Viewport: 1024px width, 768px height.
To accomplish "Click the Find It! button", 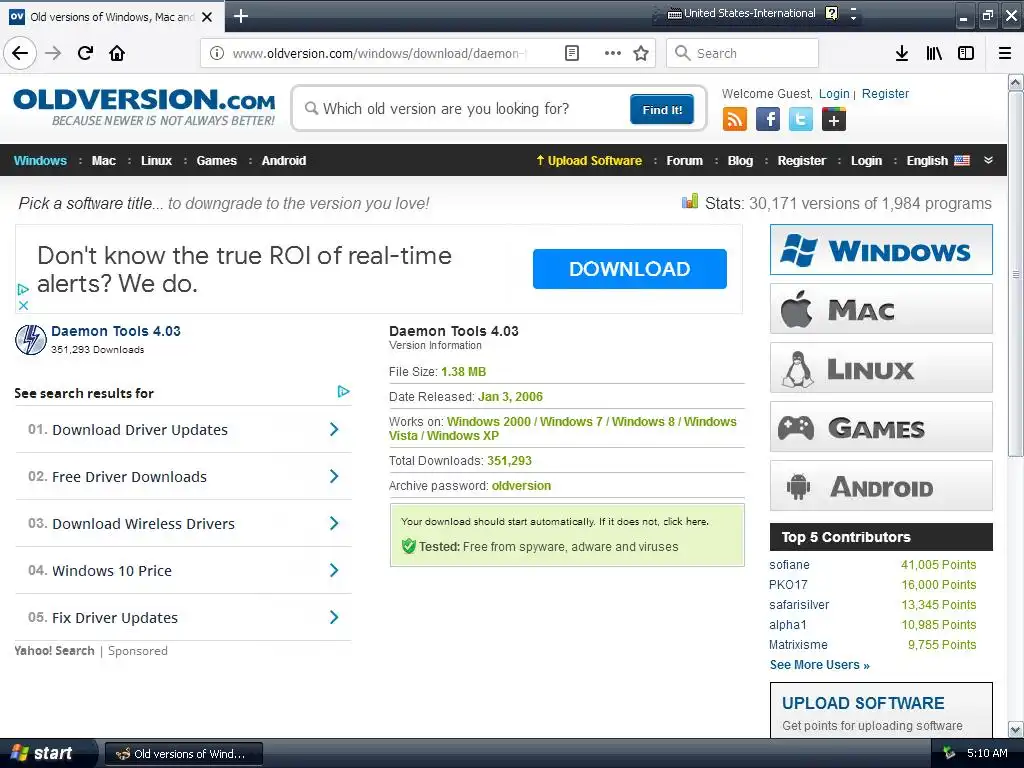I will coord(662,109).
